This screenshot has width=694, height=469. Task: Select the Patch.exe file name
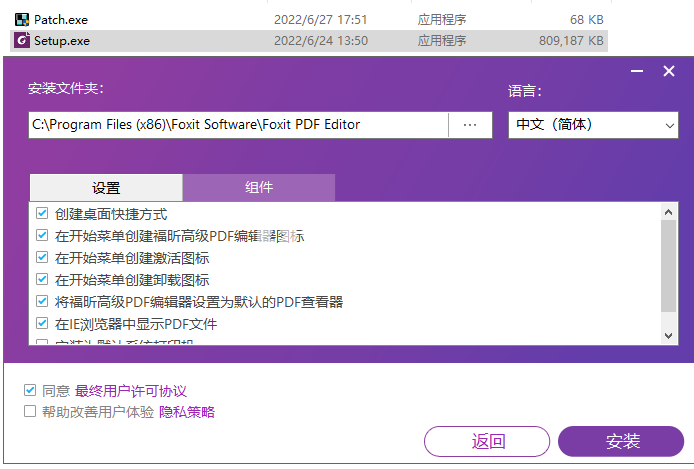pos(61,20)
